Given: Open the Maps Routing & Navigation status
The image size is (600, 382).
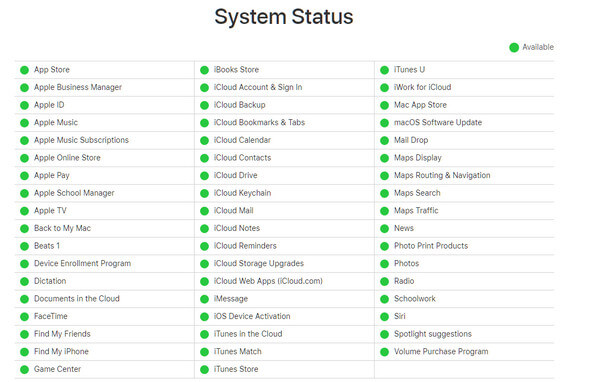Looking at the screenshot, I should (x=442, y=175).
